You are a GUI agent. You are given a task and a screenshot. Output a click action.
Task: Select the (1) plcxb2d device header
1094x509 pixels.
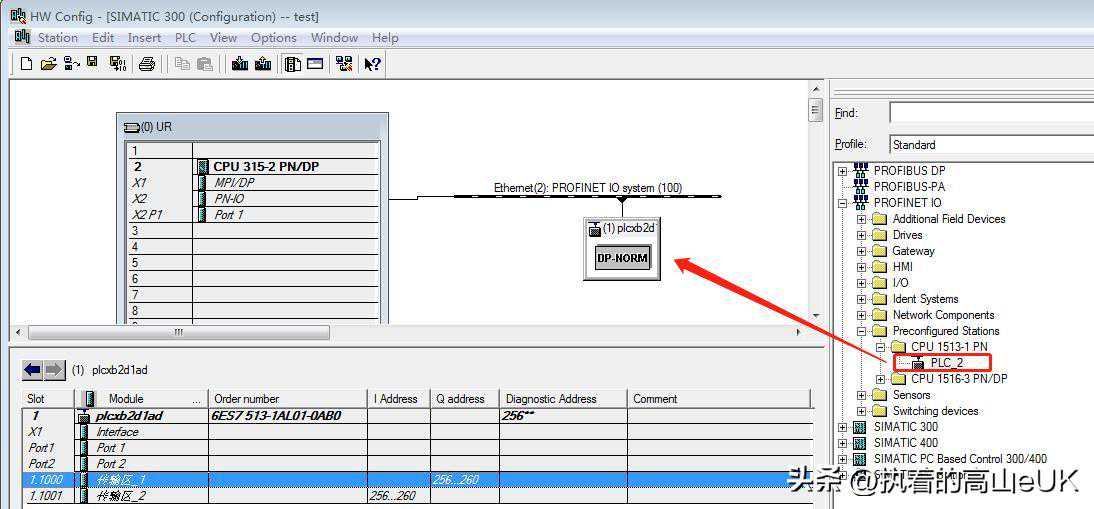623,228
